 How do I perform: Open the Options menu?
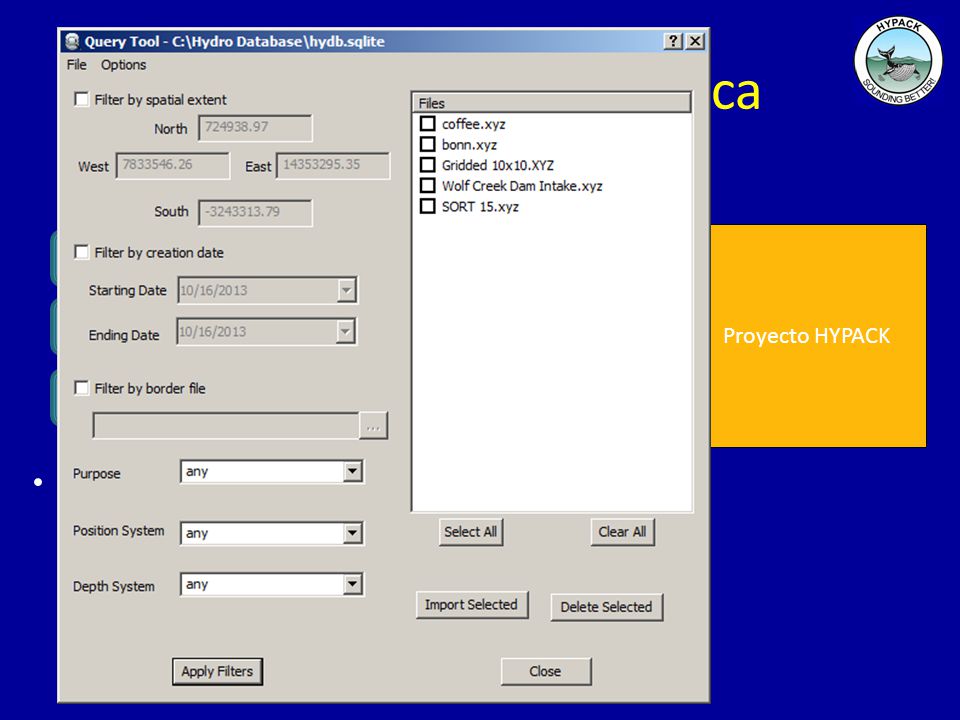(x=124, y=65)
